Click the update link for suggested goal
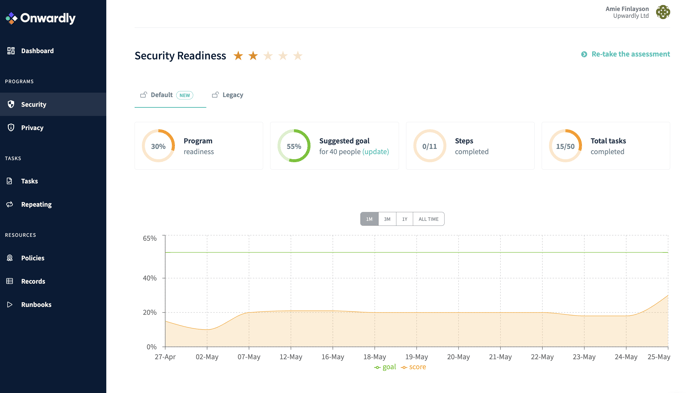The image size is (688, 393). [376, 152]
